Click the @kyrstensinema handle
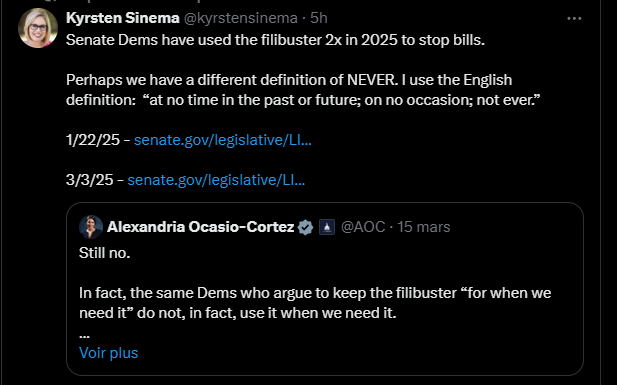Viewport: 617px width, 385px height. click(x=241, y=18)
